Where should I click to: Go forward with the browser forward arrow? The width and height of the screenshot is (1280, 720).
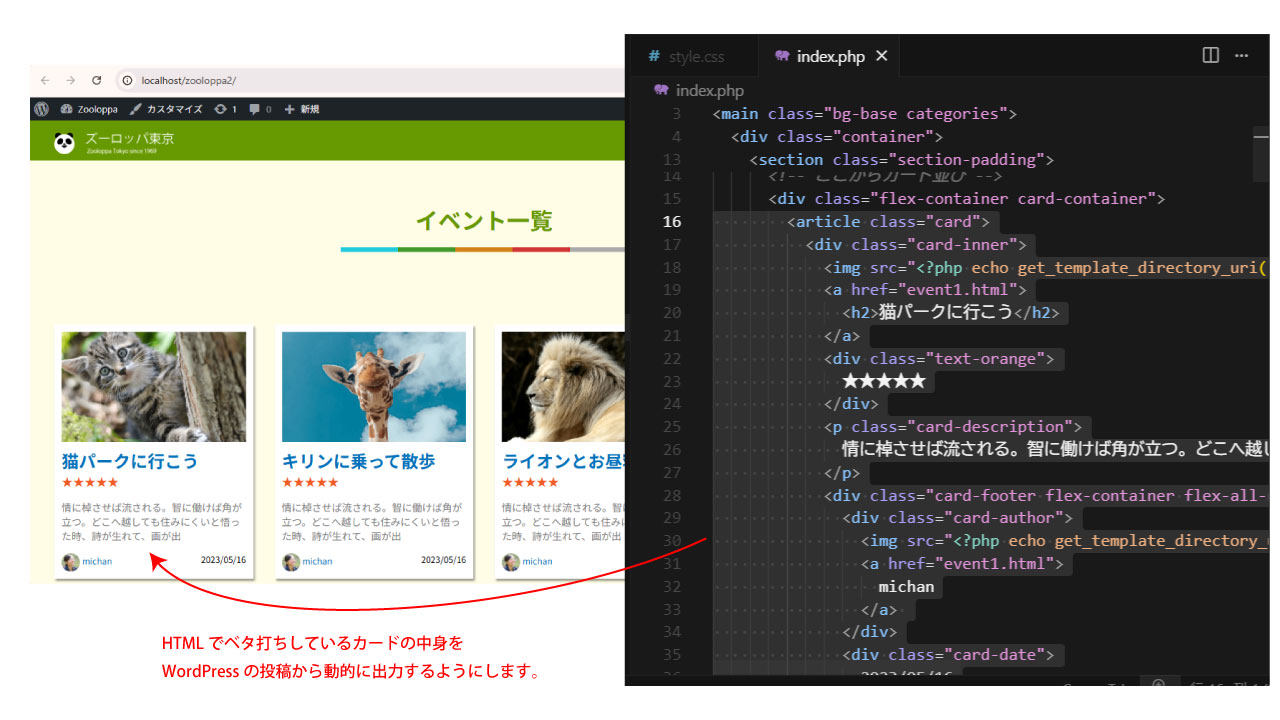(70, 80)
